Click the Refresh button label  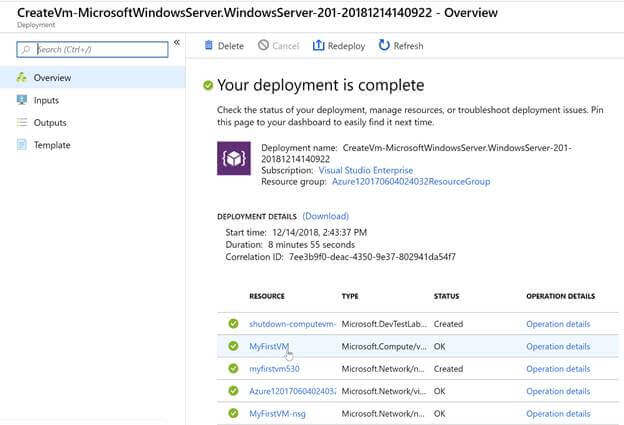408,46
